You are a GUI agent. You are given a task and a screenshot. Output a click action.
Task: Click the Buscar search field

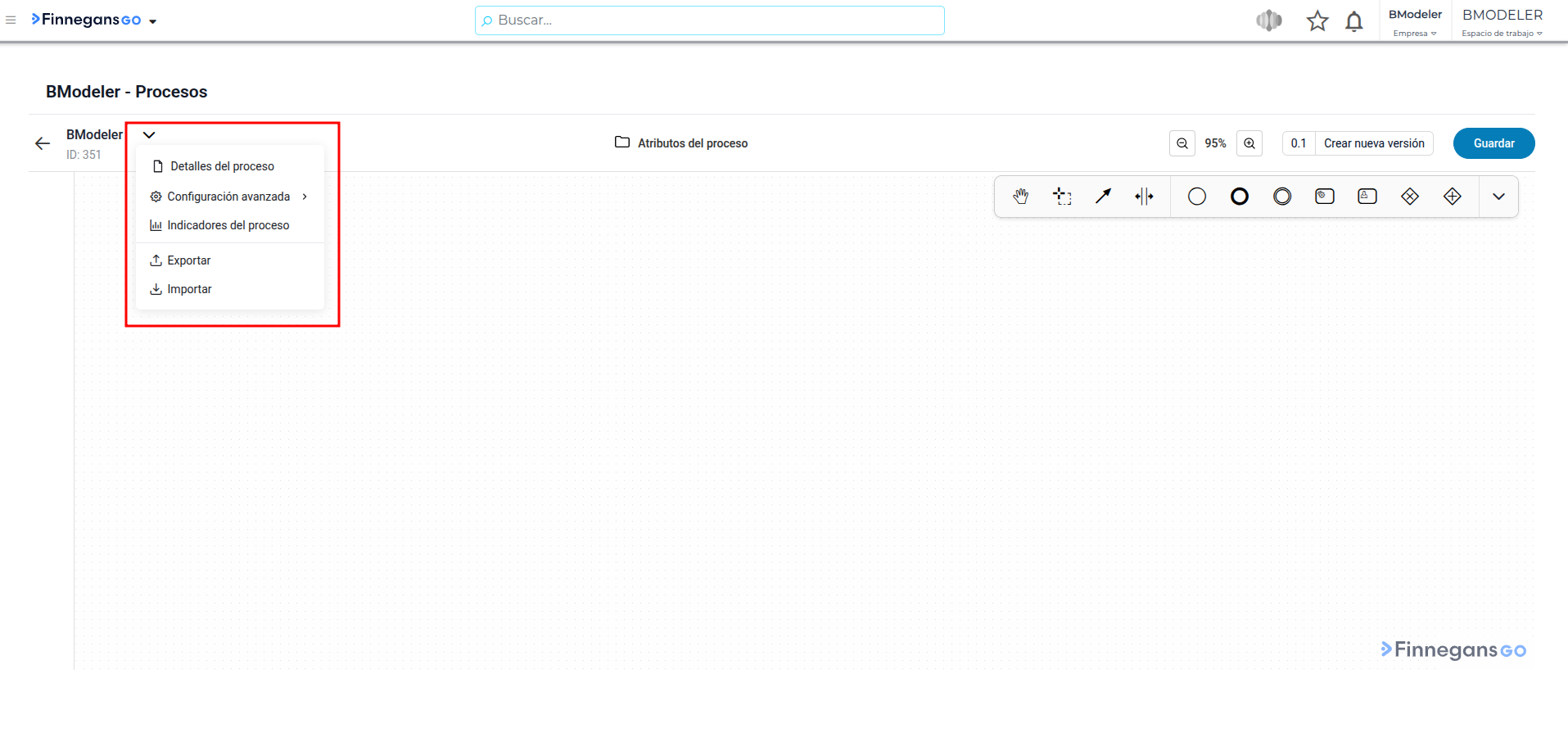click(x=710, y=20)
